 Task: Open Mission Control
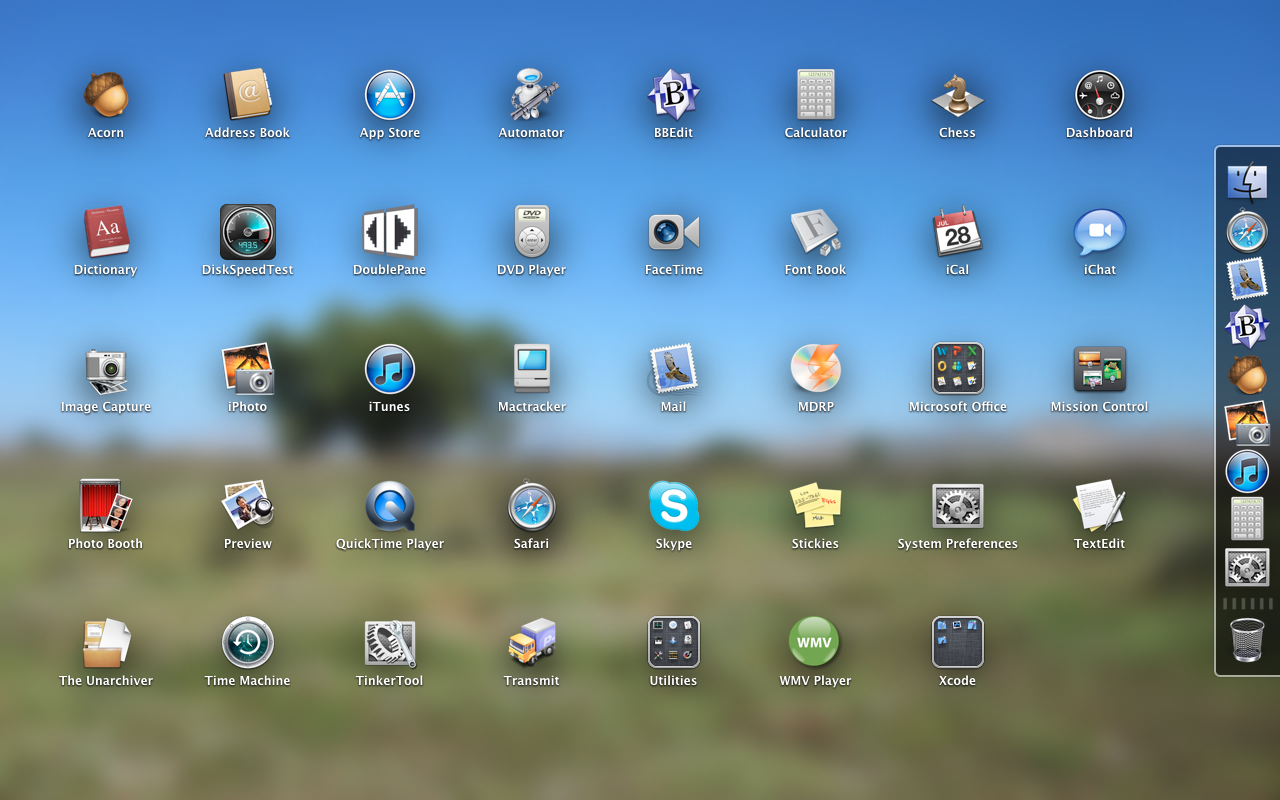click(x=1099, y=369)
